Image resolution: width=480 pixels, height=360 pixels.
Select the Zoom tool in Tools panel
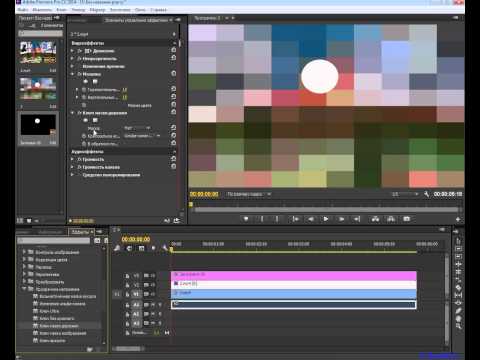[458, 326]
